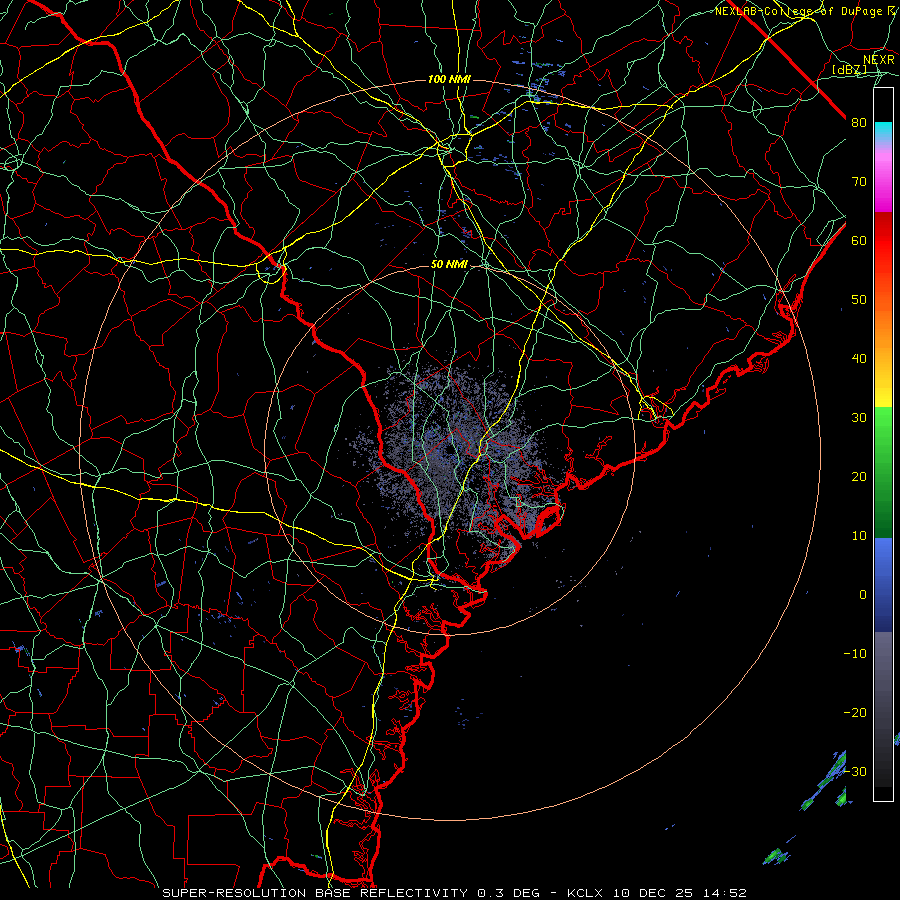This screenshot has width=900, height=900.
Task: Click the "0.3 DEG" elevation text
Action: (509, 893)
